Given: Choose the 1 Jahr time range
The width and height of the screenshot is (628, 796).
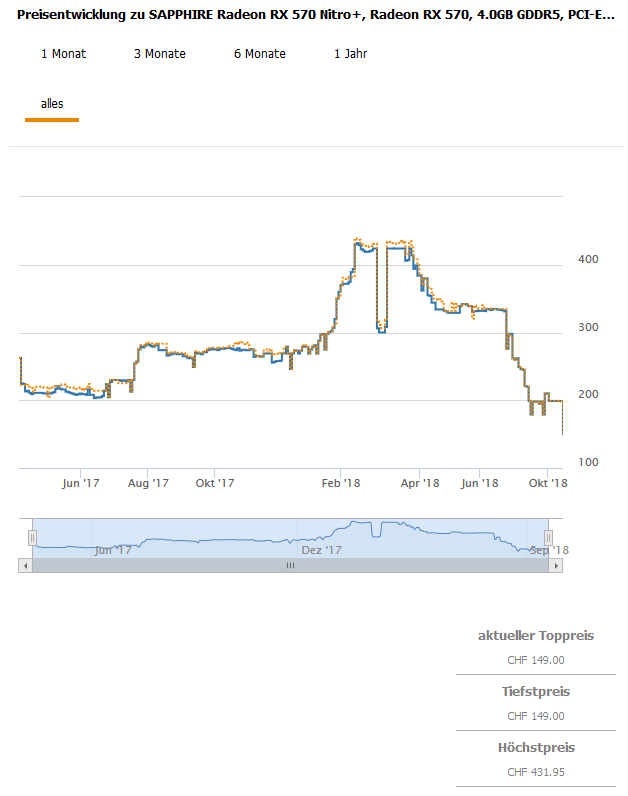Looking at the screenshot, I should [x=350, y=53].
